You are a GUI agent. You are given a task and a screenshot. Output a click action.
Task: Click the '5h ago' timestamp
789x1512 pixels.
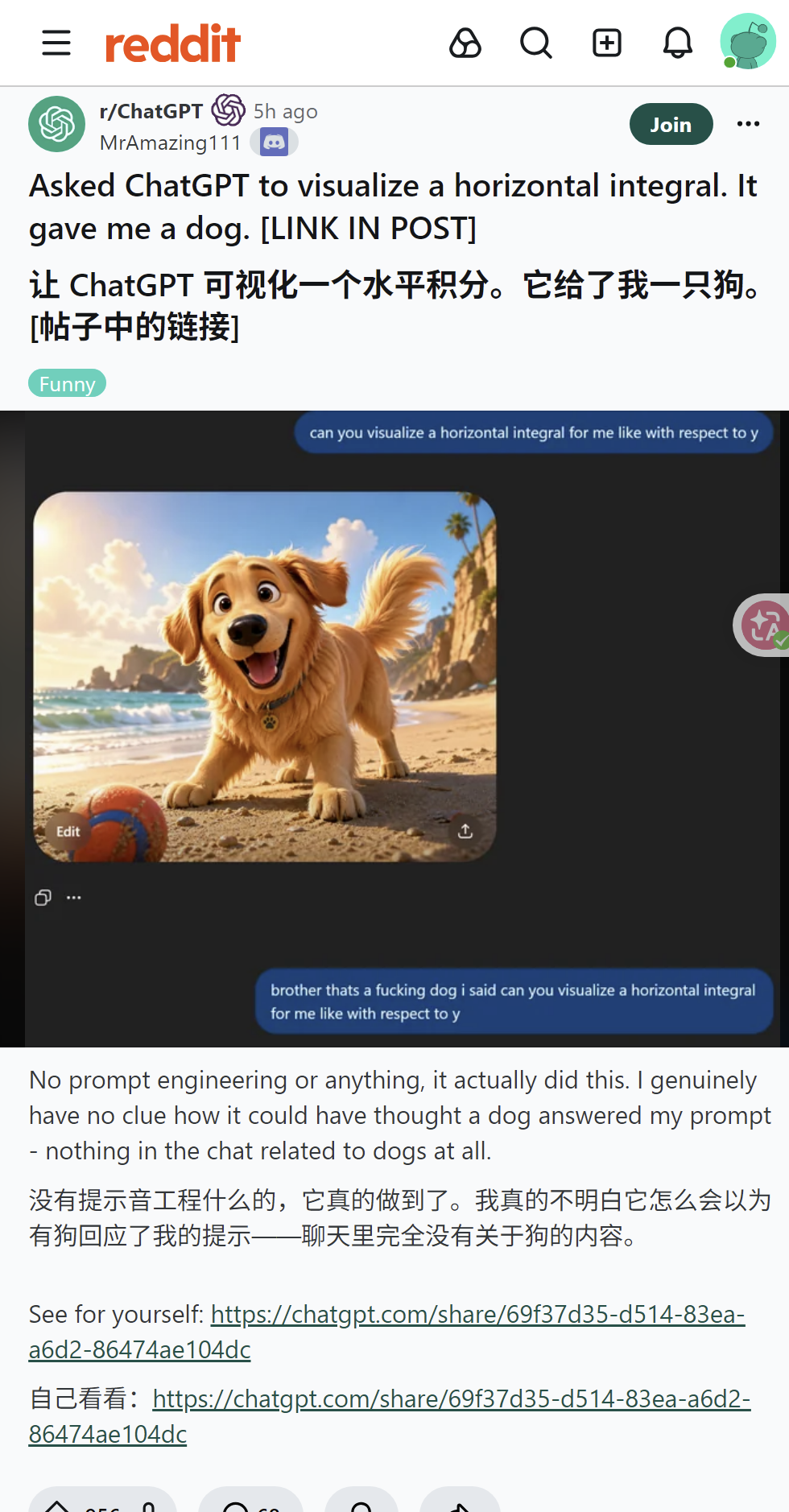pos(286,111)
